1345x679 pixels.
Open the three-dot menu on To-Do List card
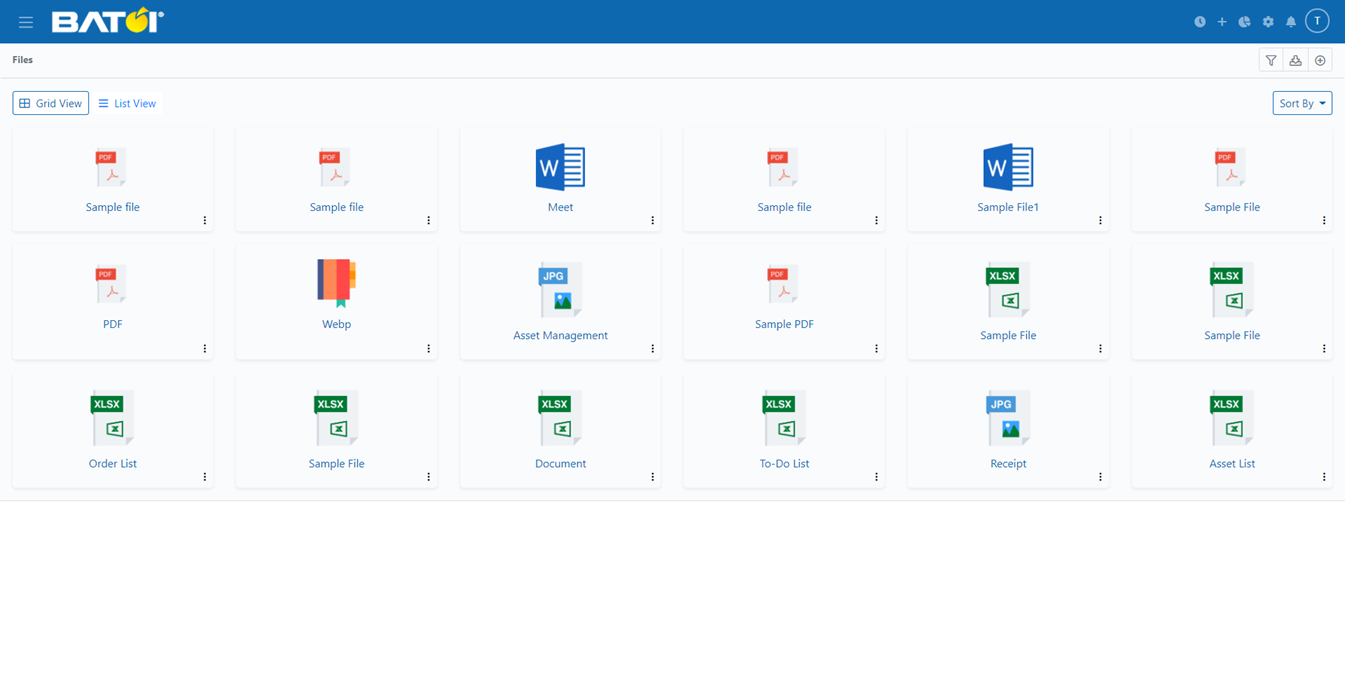877,477
